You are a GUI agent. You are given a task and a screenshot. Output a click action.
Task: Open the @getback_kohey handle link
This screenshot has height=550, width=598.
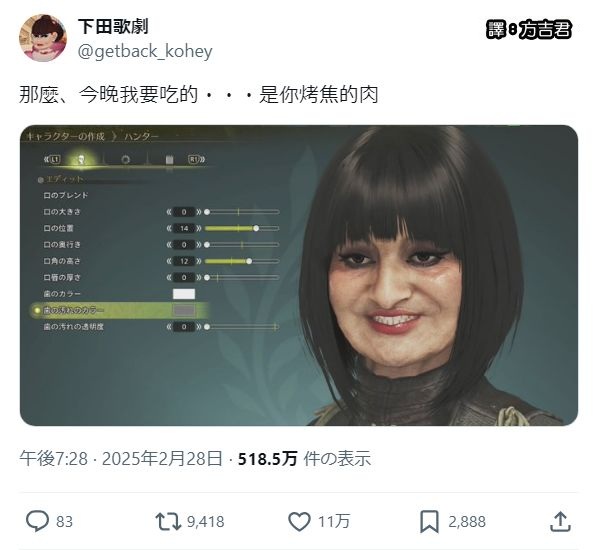(145, 51)
